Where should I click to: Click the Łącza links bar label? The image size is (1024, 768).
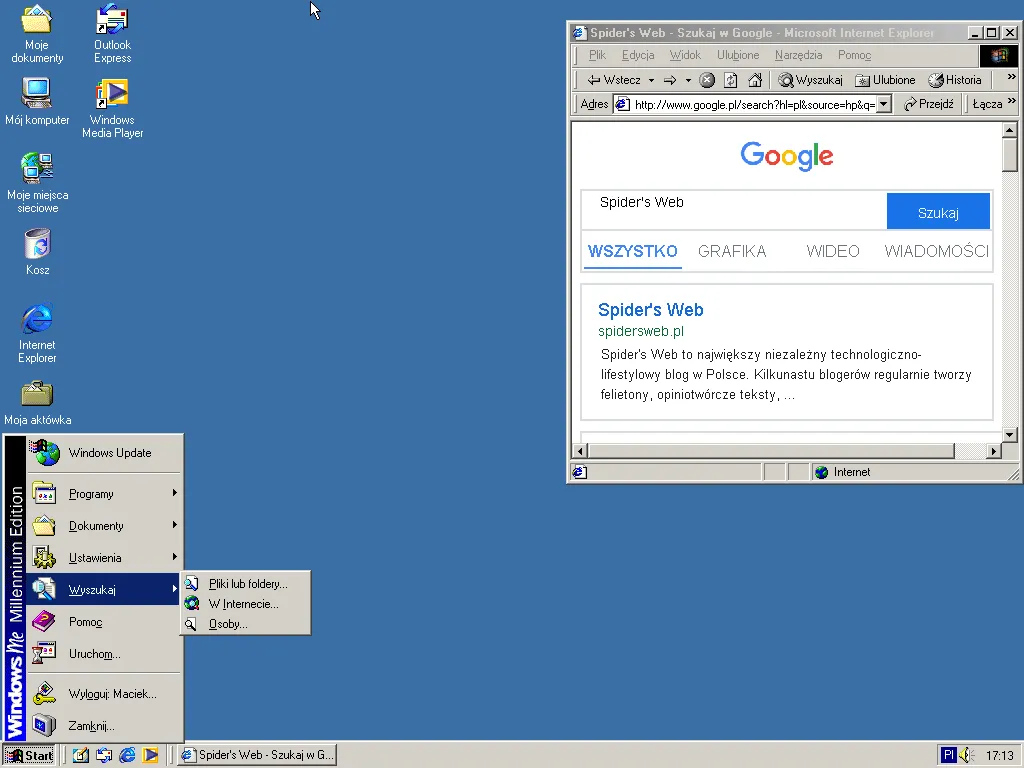pyautogui.click(x=987, y=104)
